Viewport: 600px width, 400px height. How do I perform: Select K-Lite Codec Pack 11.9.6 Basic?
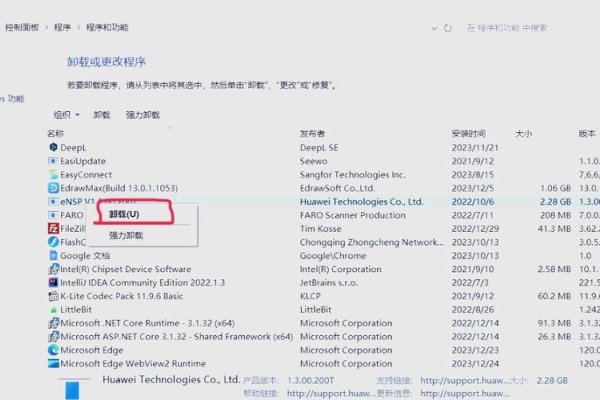pyautogui.click(x=122, y=296)
